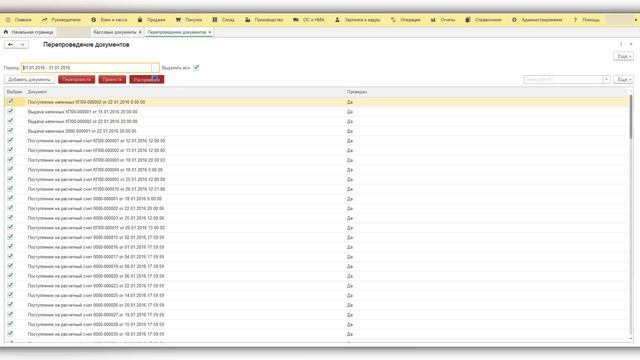Click the arrow at far right of section bar
The height and width of the screenshot is (360, 640).
point(636,20)
